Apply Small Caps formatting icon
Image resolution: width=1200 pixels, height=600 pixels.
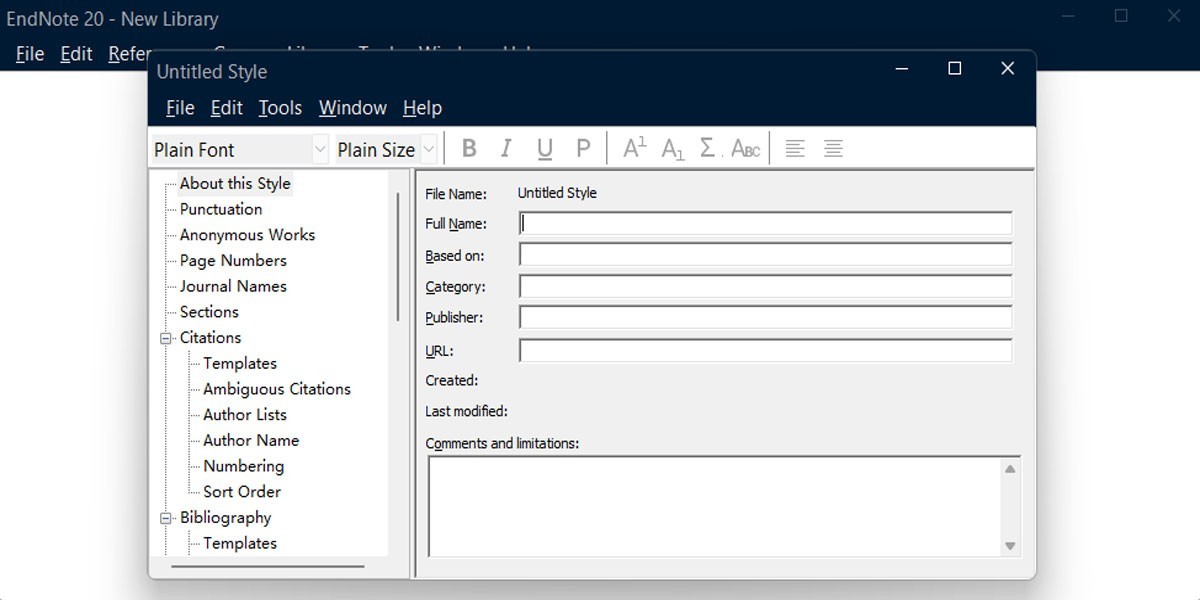pyautogui.click(x=746, y=149)
